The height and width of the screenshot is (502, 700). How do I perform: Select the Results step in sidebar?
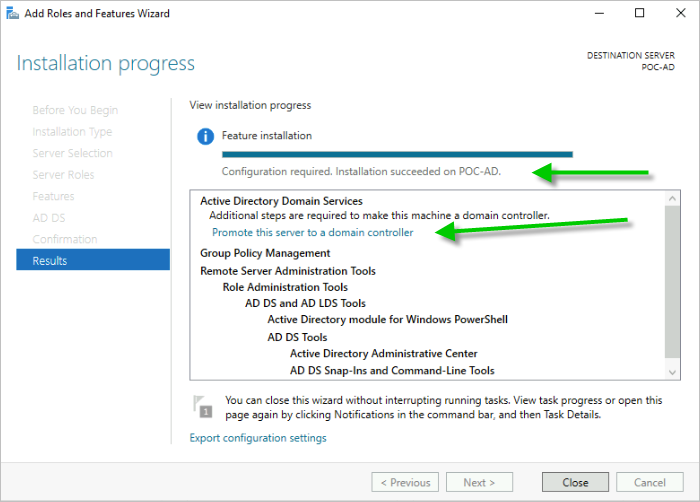(93, 260)
